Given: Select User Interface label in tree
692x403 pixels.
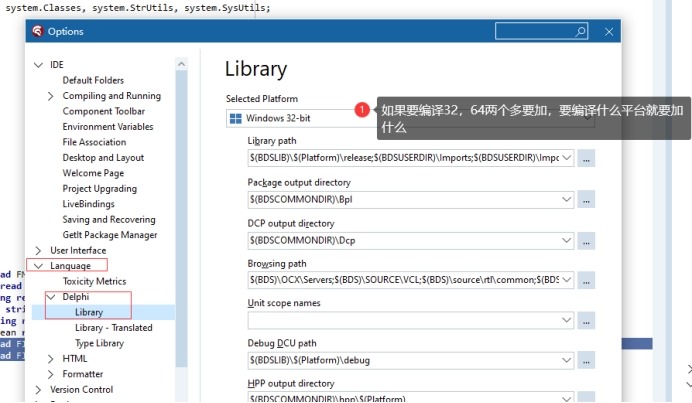Looking at the screenshot, I should click(x=78, y=250).
